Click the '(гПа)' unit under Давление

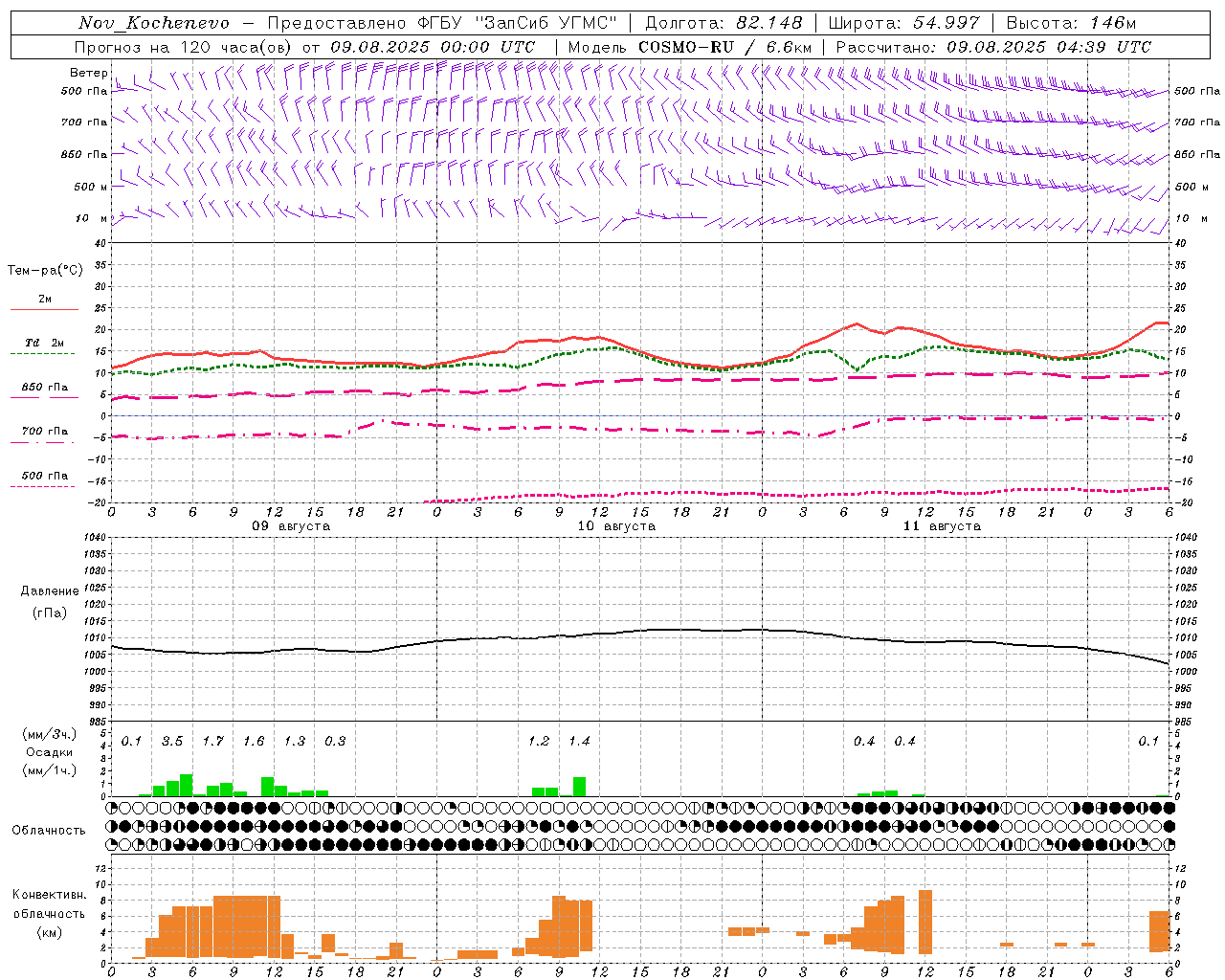50,613
